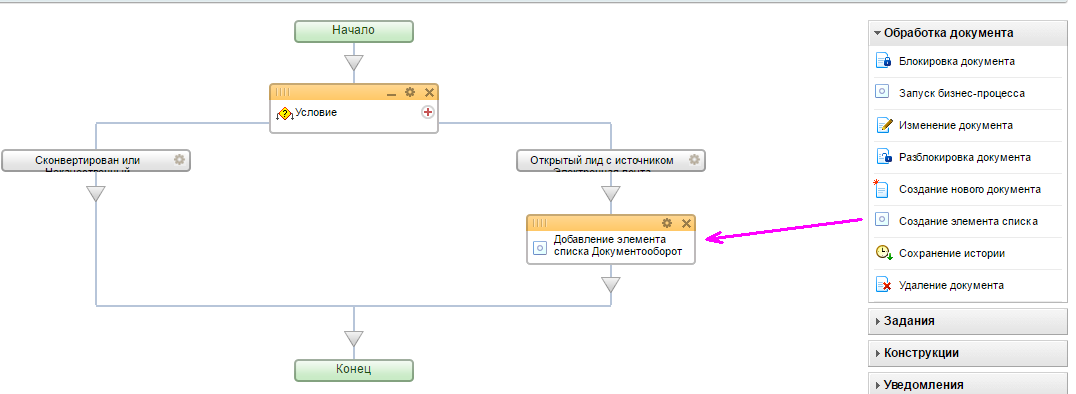The height and width of the screenshot is (394, 1076).
Task: Click the Разблокировка документа icon
Action: coord(883,157)
